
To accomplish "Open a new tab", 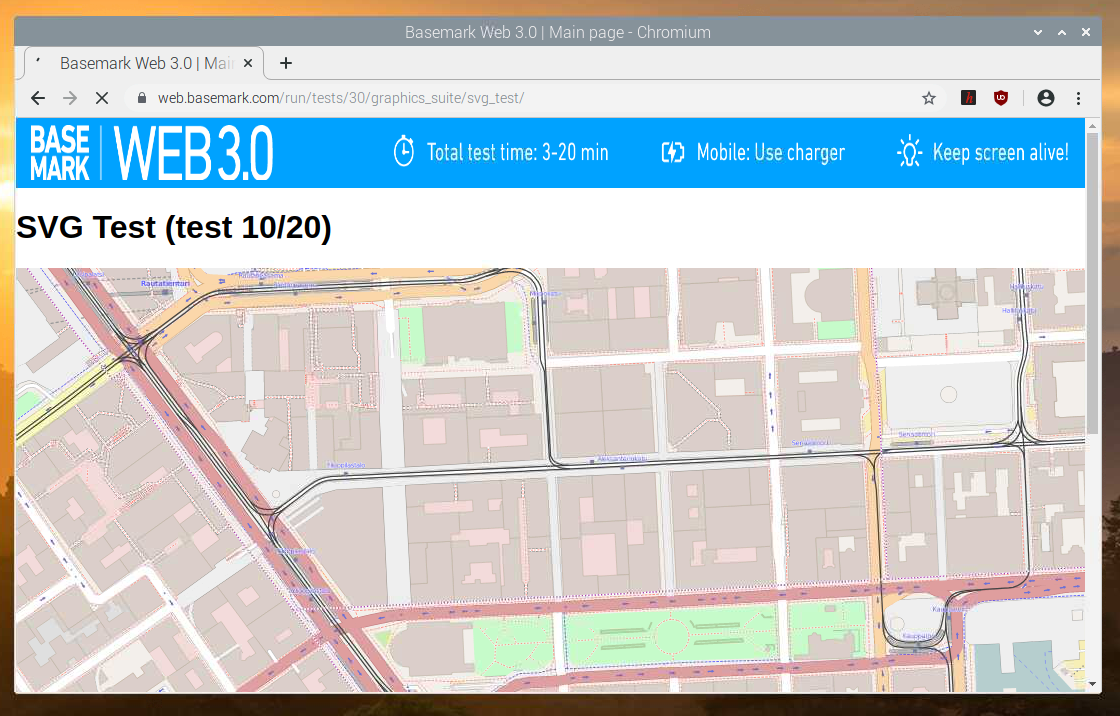I will pyautogui.click(x=286, y=63).
